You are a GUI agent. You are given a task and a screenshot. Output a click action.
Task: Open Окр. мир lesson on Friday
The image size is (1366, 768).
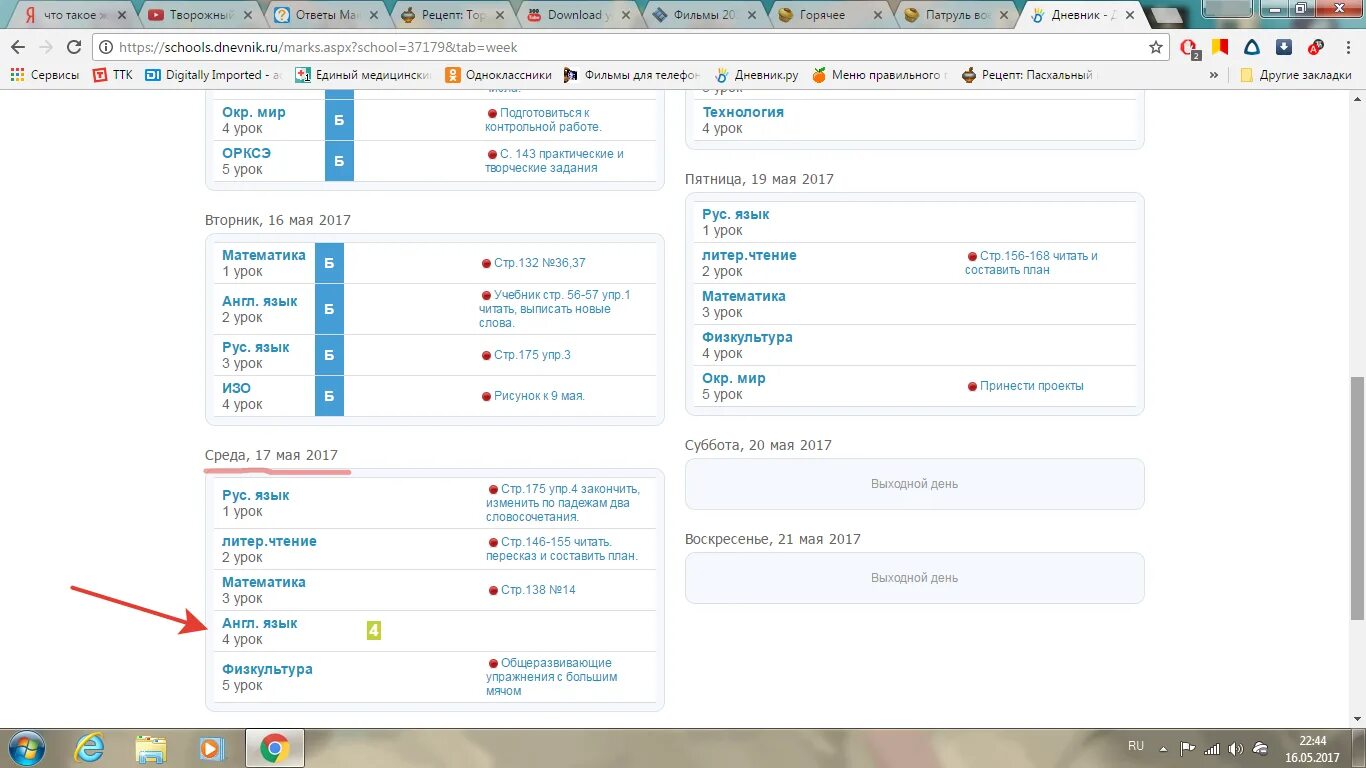point(734,378)
